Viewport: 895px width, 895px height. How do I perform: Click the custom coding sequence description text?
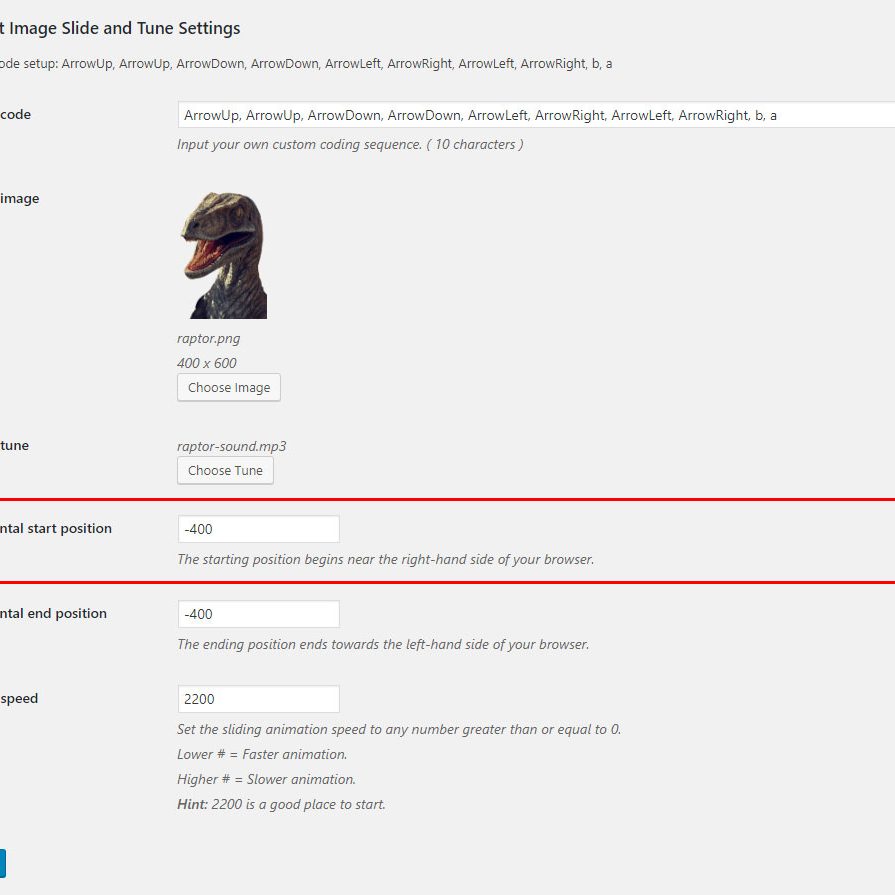(350, 144)
